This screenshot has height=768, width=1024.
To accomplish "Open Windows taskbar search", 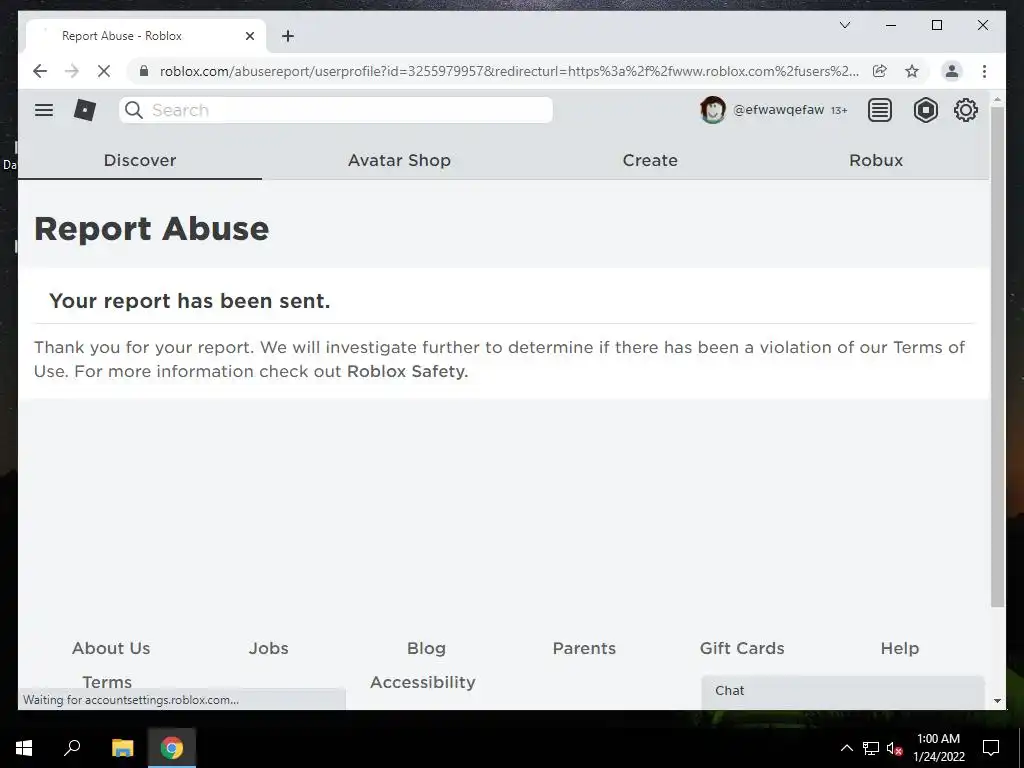I will tap(72, 747).
